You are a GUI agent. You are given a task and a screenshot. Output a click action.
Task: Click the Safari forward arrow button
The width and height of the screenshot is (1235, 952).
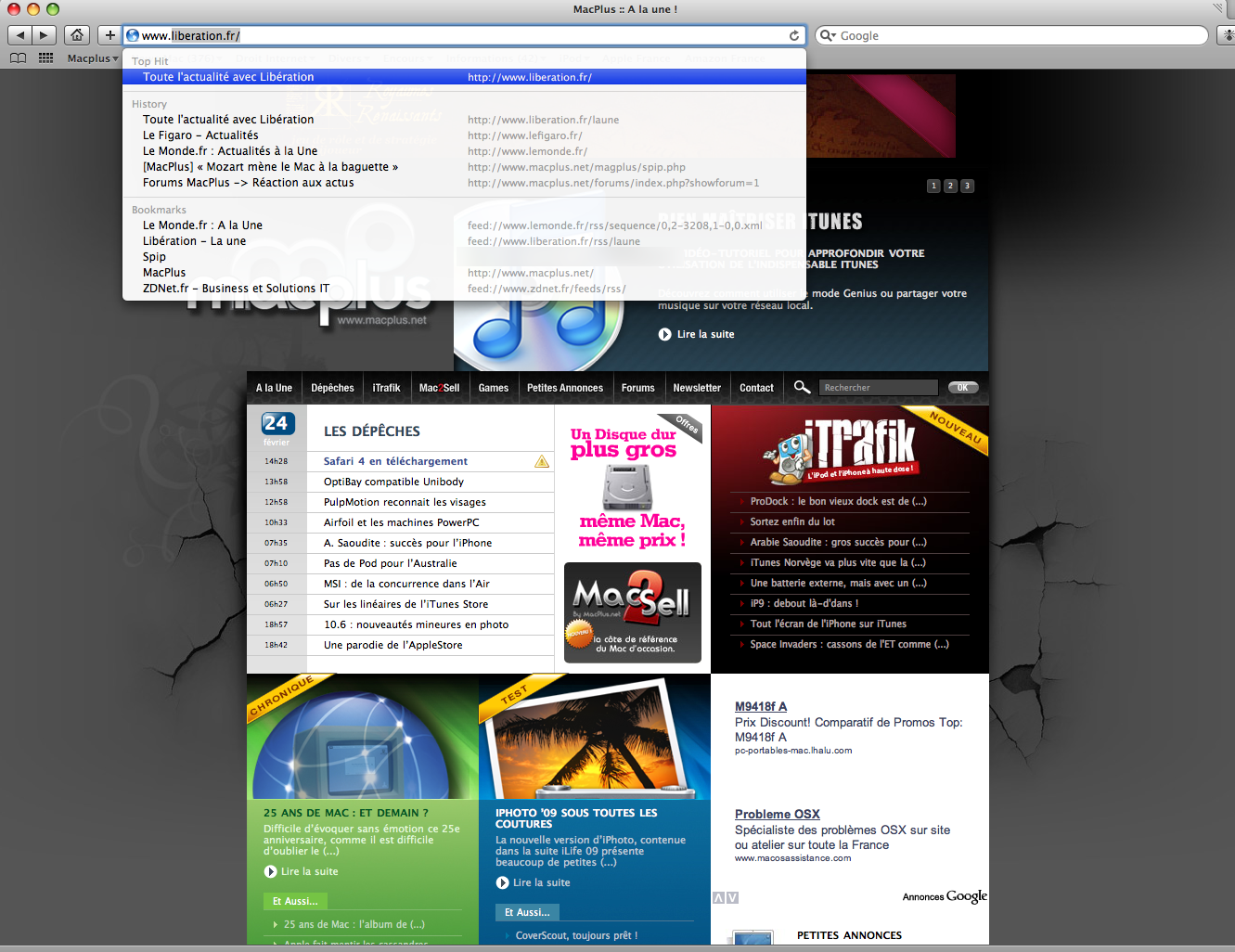(44, 35)
